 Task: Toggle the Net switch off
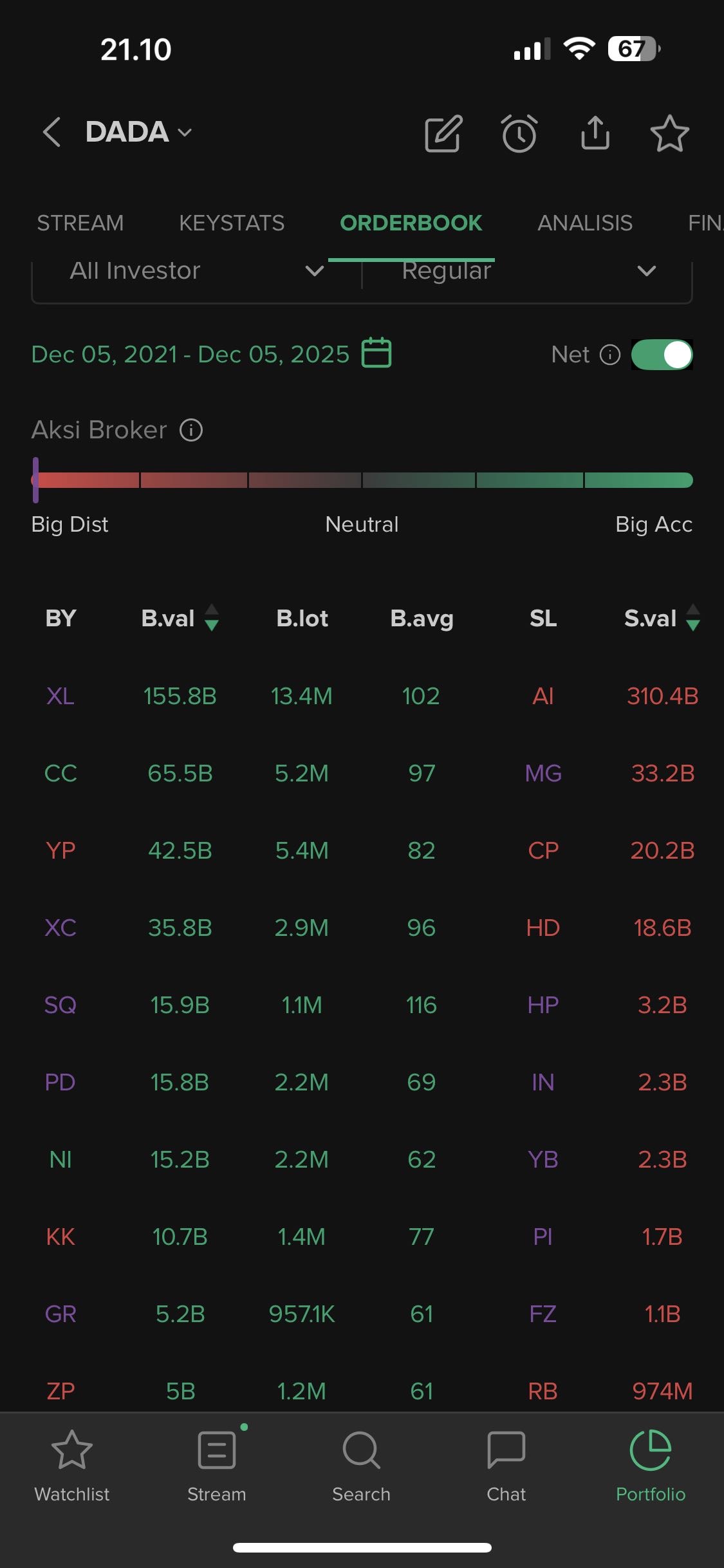662,355
